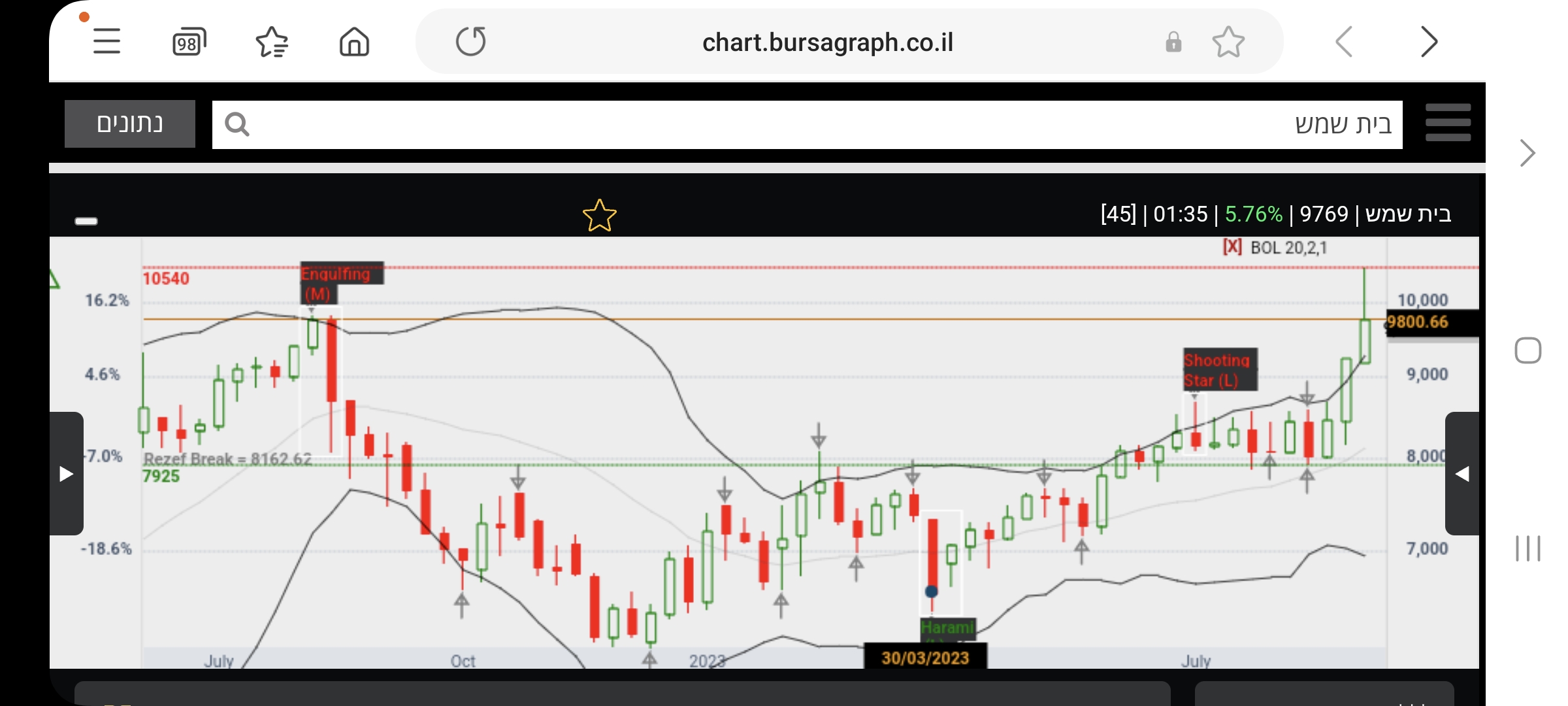Go to the browser home page
1568x706 pixels.
point(354,42)
